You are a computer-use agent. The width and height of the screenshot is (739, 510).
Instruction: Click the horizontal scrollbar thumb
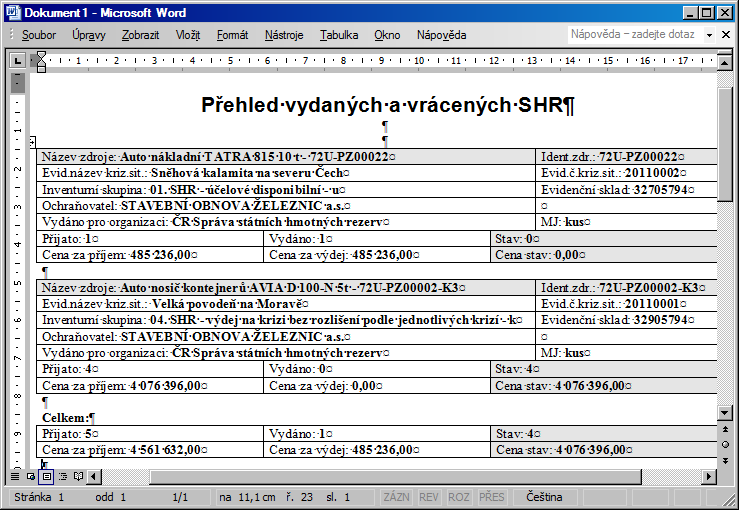click(395, 477)
